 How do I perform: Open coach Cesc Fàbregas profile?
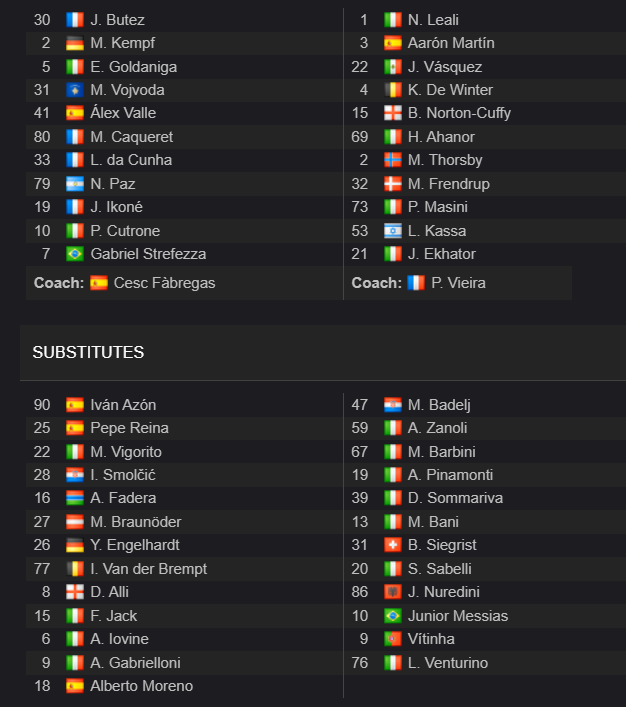pos(164,283)
